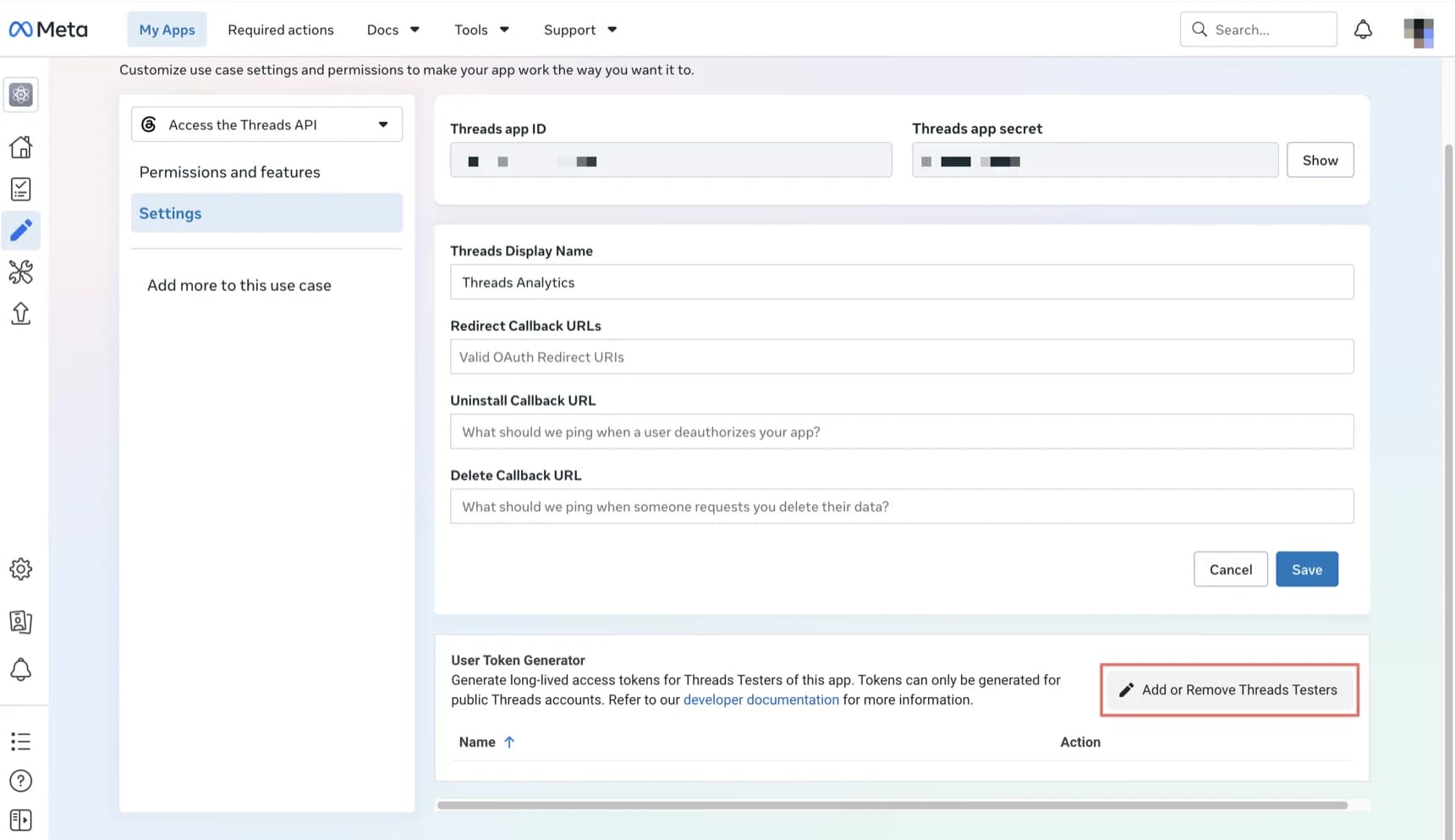Screen dimensions: 1455x840
Task: Click the horizontal scrollbar at bottom
Action: tap(892, 805)
